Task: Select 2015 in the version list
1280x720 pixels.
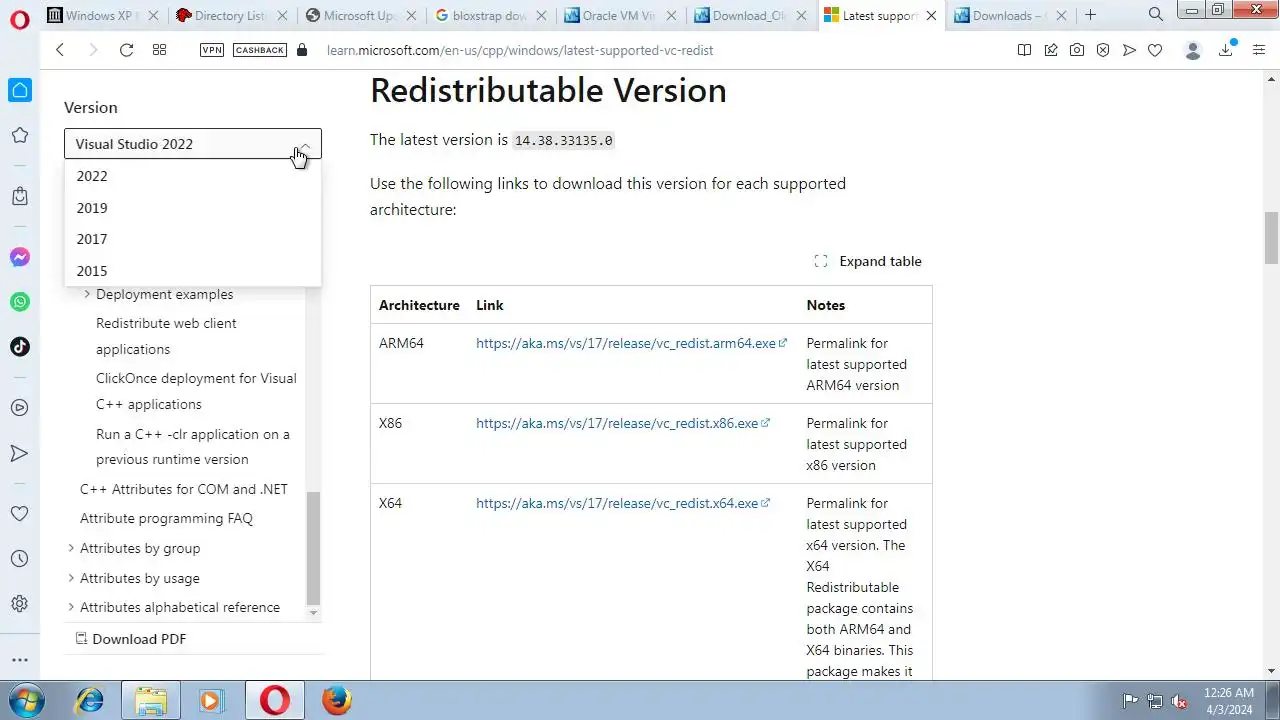Action: click(x=193, y=271)
